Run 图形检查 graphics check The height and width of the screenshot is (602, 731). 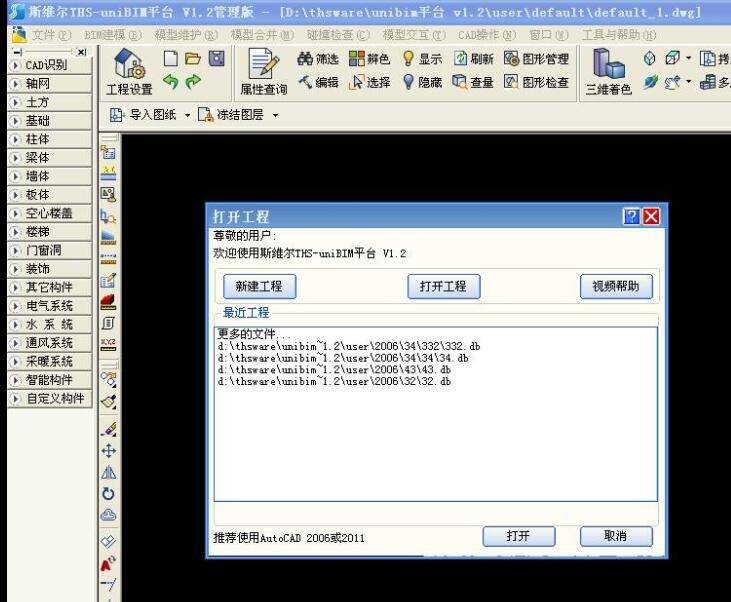[x=536, y=82]
